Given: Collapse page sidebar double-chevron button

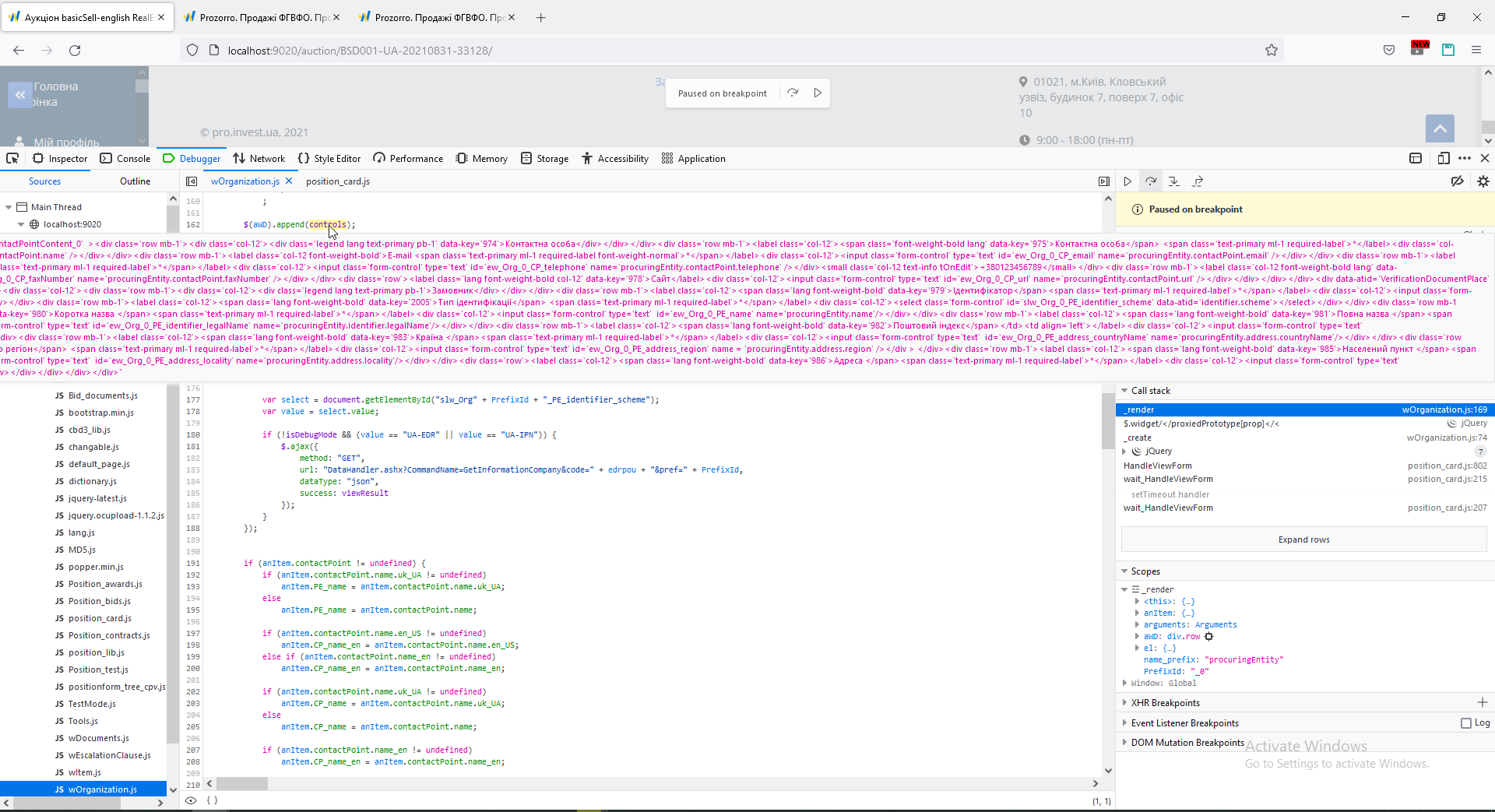Looking at the screenshot, I should coord(20,95).
